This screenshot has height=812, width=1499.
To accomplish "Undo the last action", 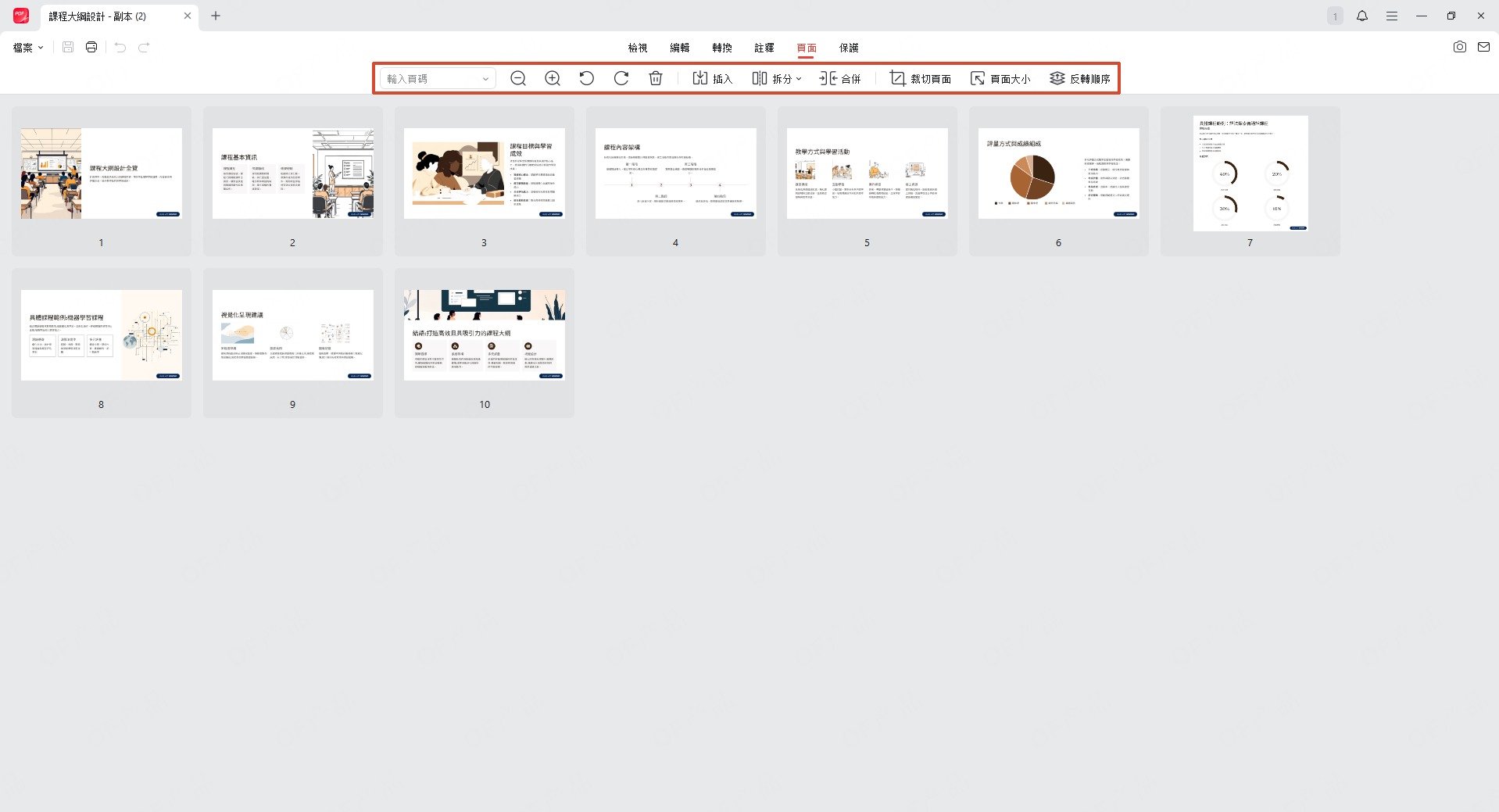I will tap(119, 47).
